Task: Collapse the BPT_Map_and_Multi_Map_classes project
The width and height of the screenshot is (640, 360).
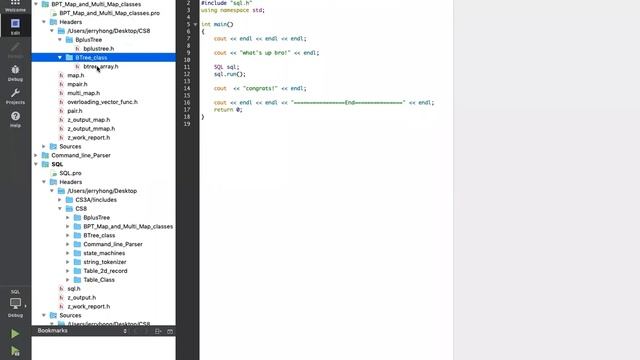Action: coord(36,4)
